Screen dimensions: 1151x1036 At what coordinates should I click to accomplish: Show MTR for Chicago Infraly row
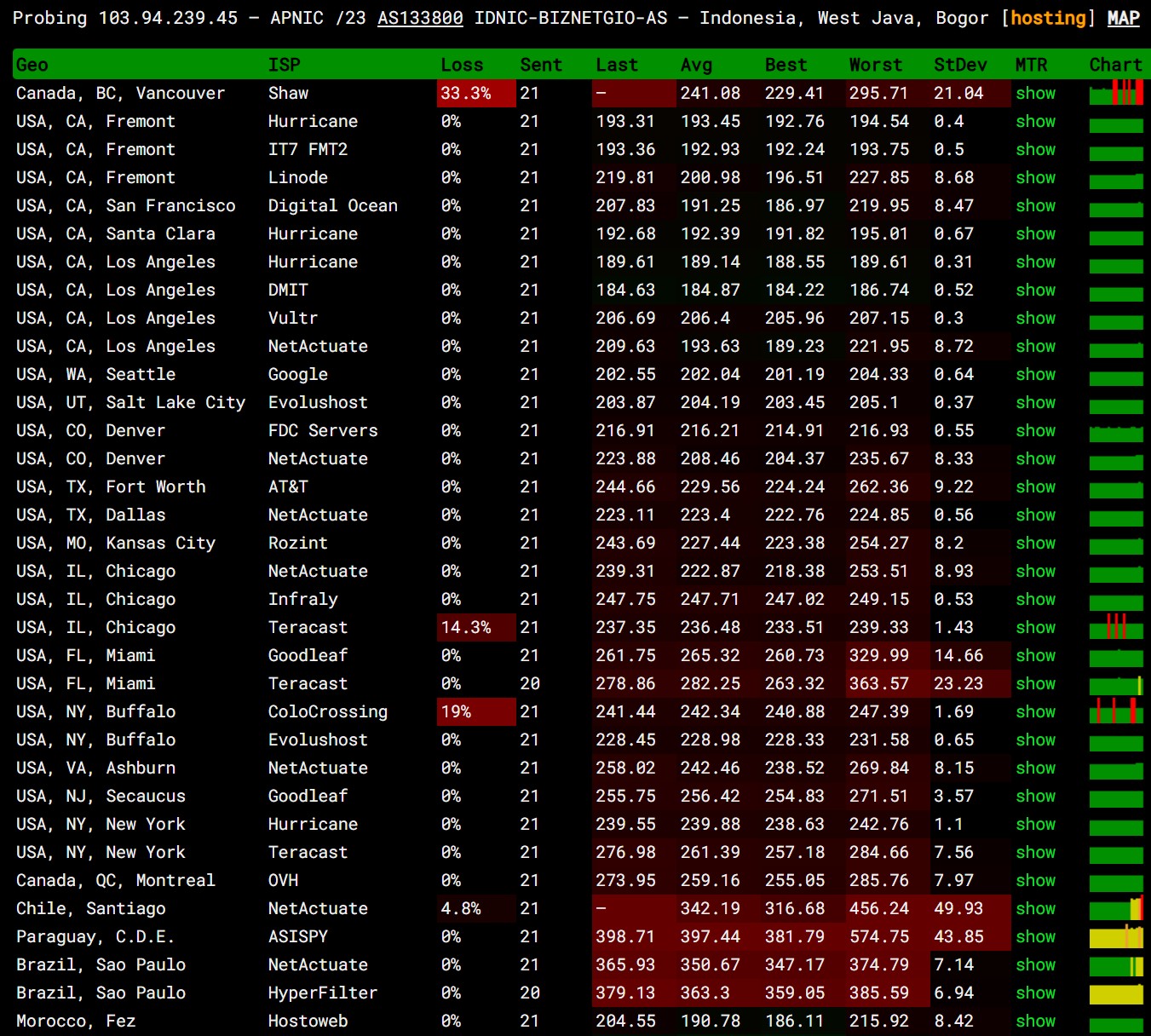pos(1035,599)
